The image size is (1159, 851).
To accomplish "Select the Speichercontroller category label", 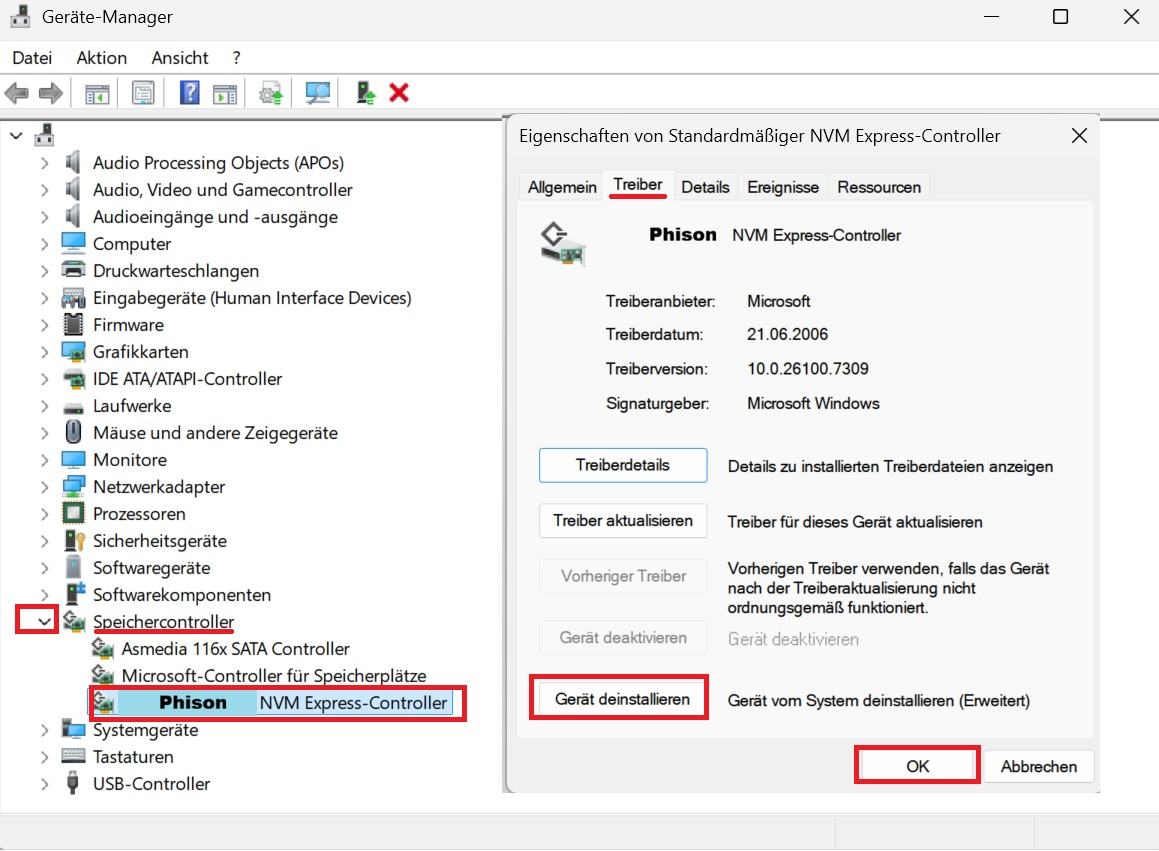I will tap(163, 622).
